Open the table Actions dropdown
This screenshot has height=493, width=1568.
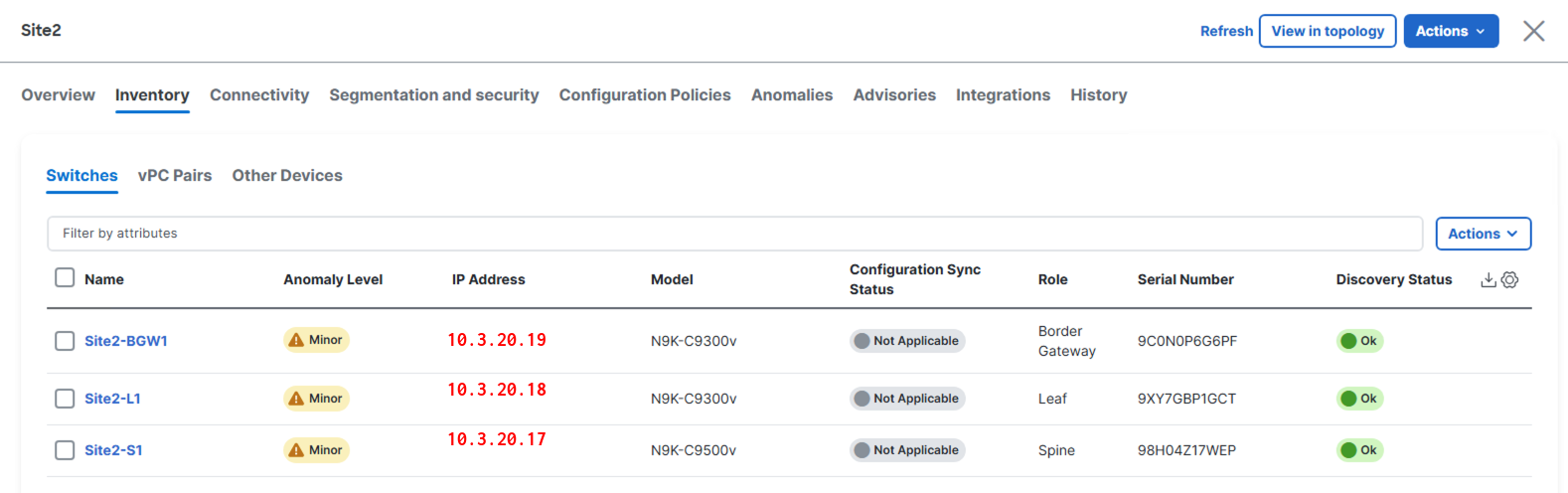tap(1483, 234)
